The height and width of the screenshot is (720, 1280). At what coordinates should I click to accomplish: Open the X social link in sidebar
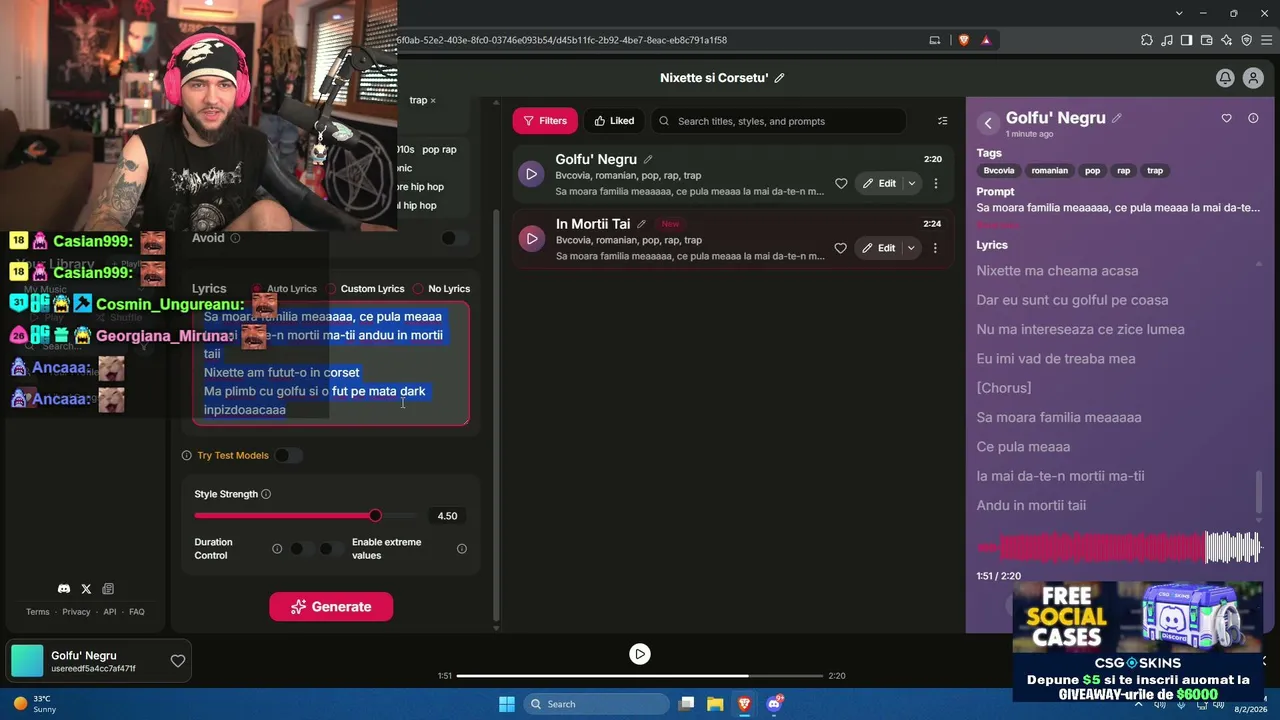point(86,589)
